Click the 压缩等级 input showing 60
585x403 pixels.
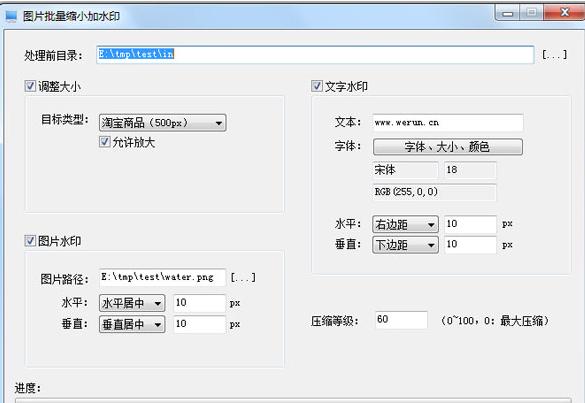tap(401, 320)
